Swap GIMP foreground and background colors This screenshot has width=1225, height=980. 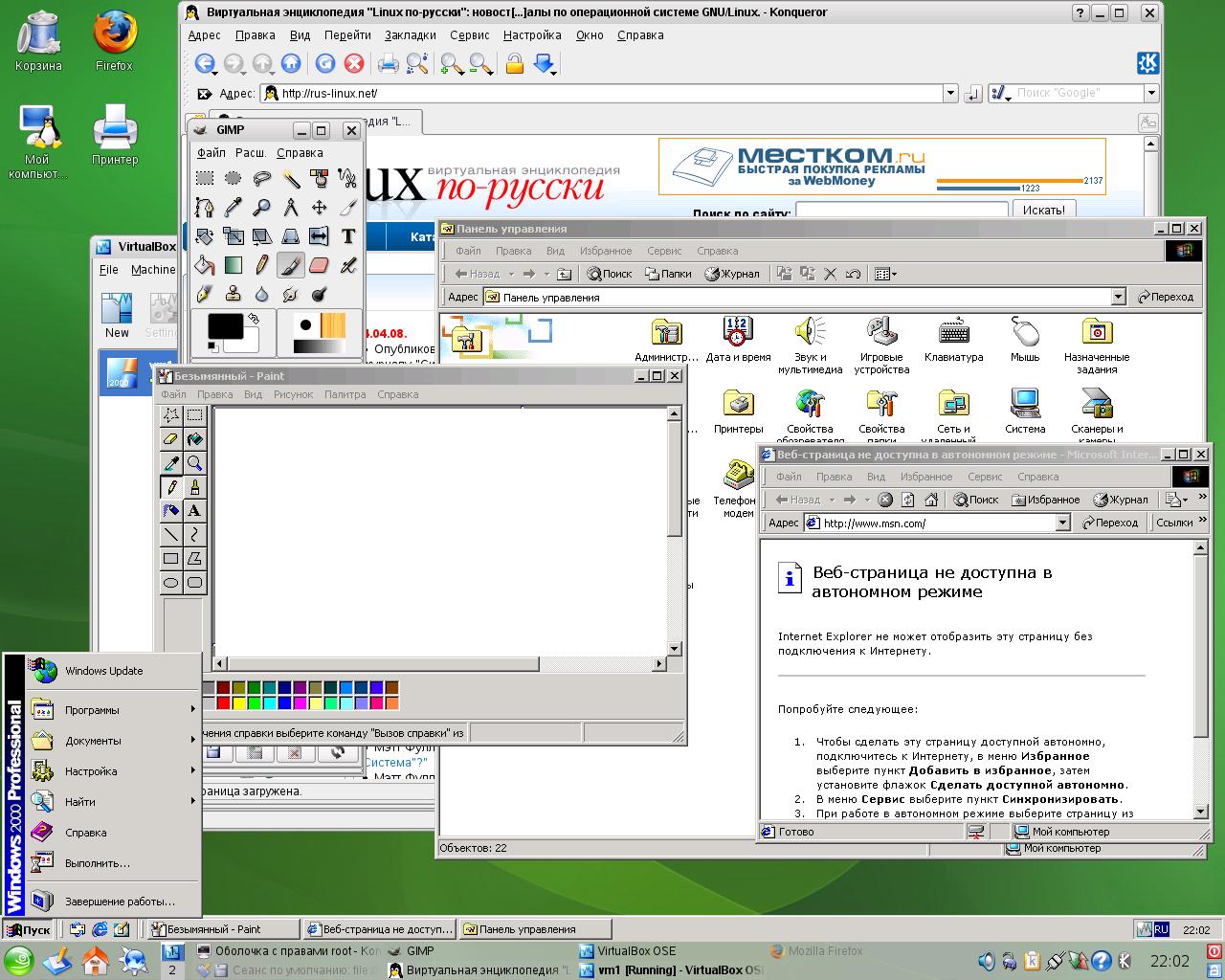coord(254,319)
